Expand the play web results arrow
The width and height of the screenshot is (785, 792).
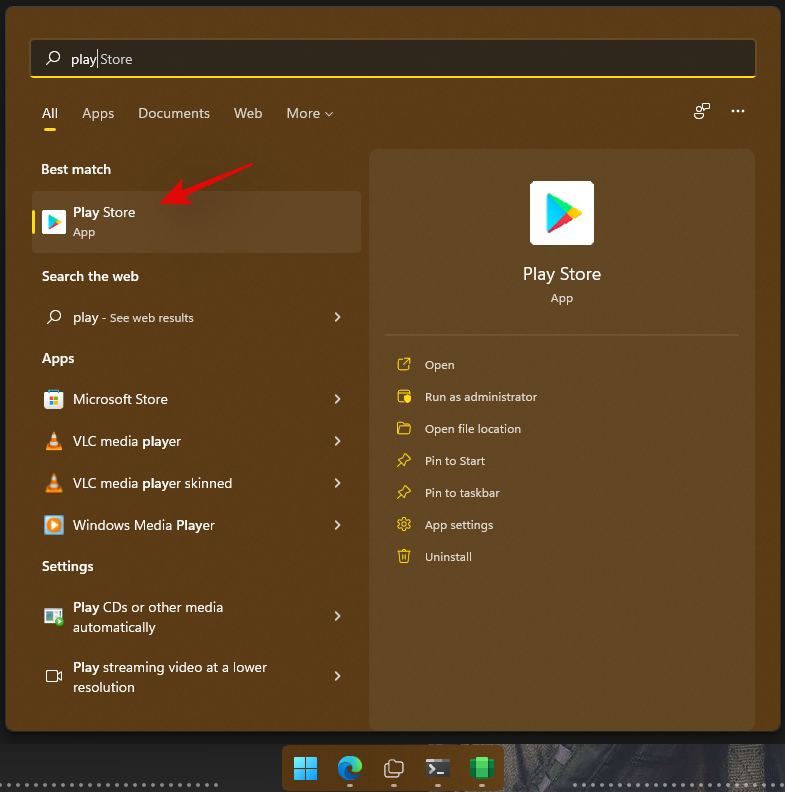click(337, 317)
